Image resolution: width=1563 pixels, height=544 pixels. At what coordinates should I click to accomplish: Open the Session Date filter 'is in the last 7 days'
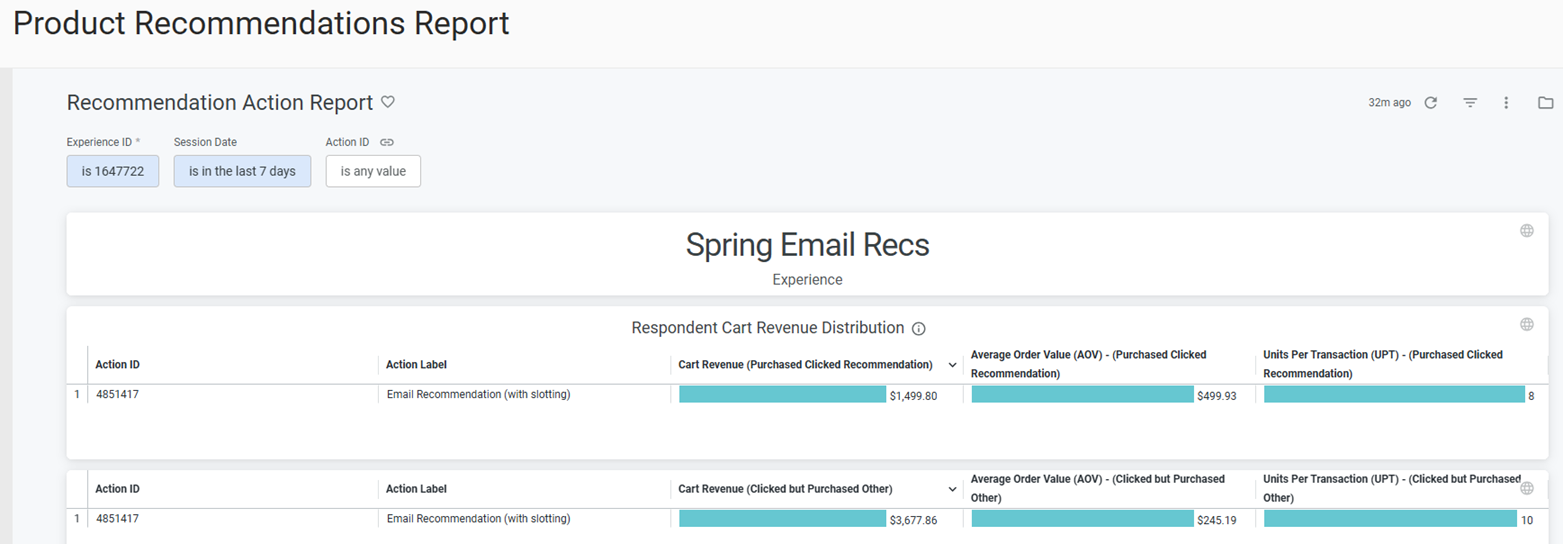tap(242, 171)
